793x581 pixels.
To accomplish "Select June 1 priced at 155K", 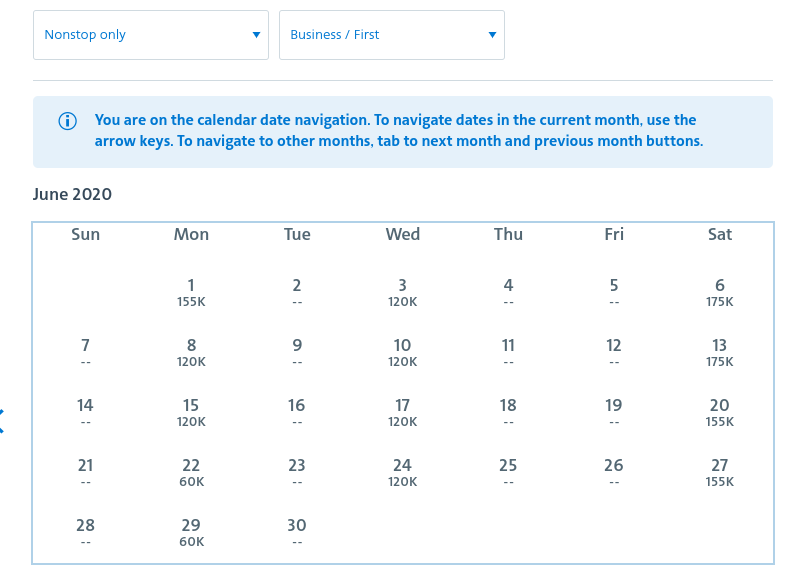I will tap(191, 292).
